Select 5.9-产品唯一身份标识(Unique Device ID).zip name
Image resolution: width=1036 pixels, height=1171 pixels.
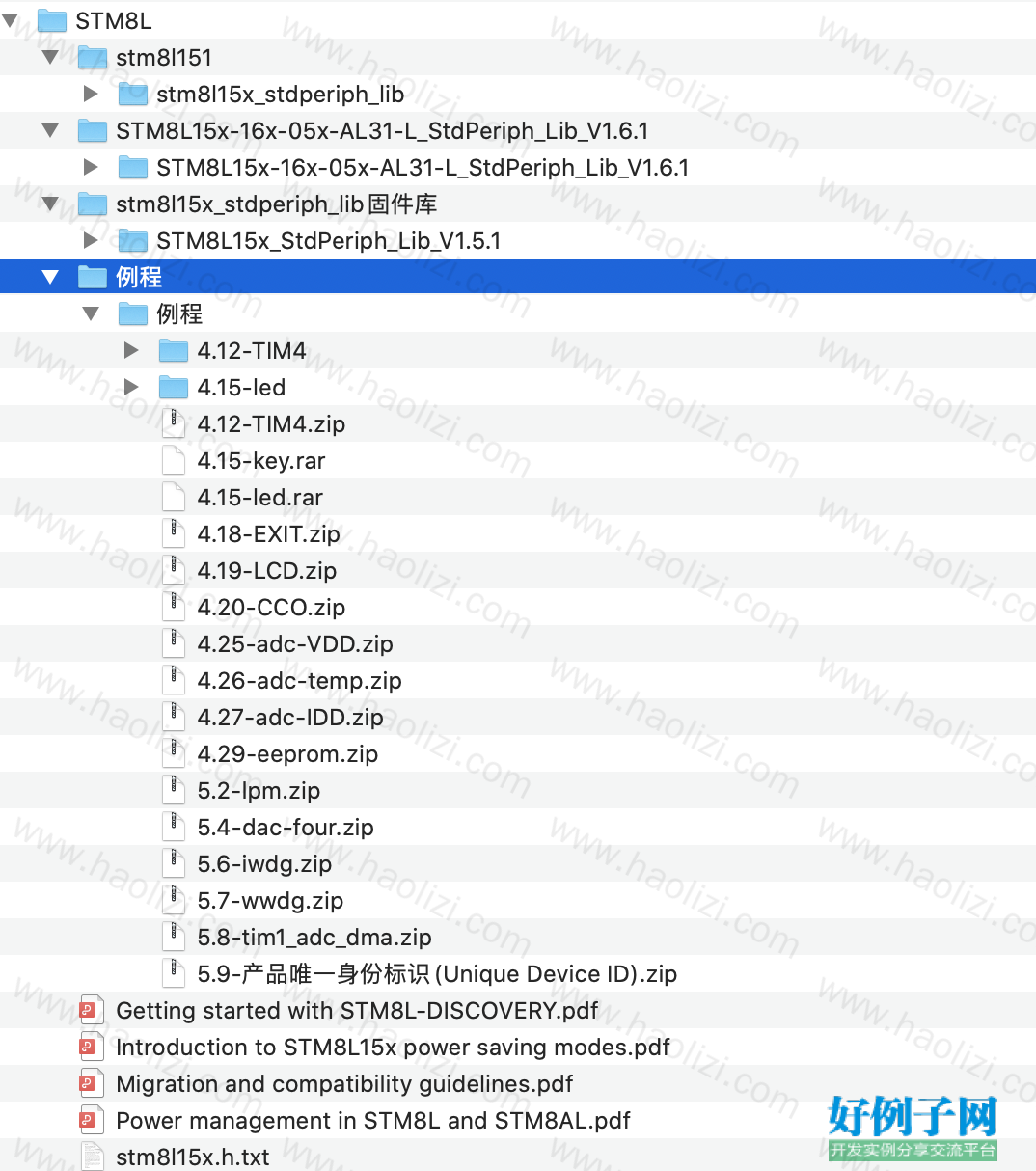[437, 974]
